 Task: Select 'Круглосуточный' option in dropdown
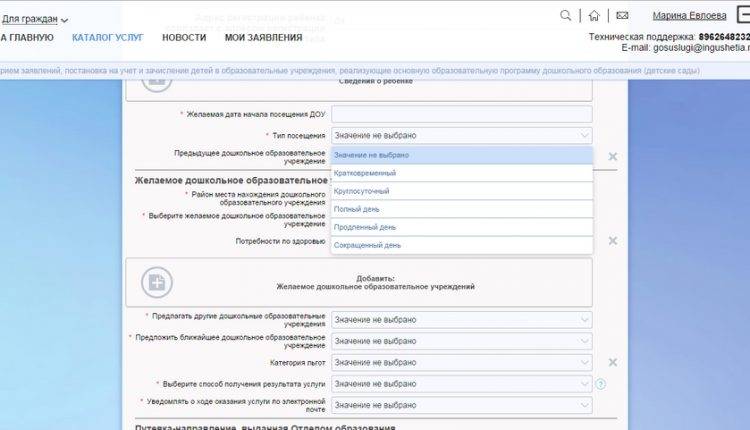362,191
